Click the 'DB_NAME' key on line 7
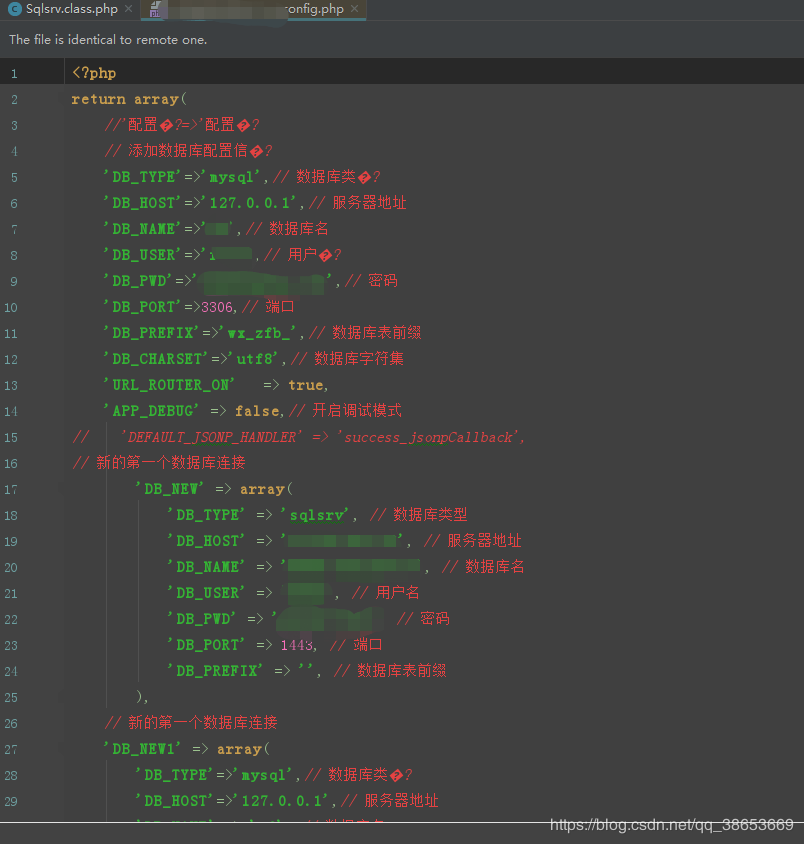This screenshot has height=844, width=804. (x=142, y=229)
